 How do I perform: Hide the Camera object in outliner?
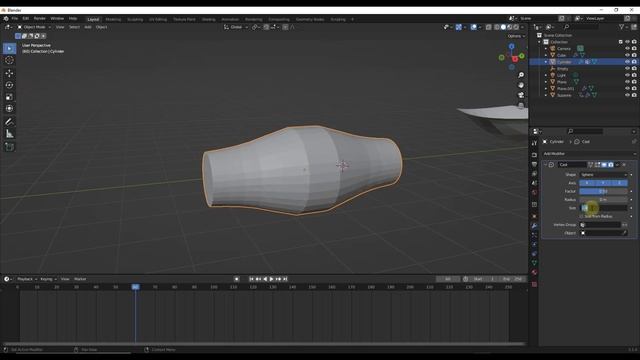click(627, 49)
